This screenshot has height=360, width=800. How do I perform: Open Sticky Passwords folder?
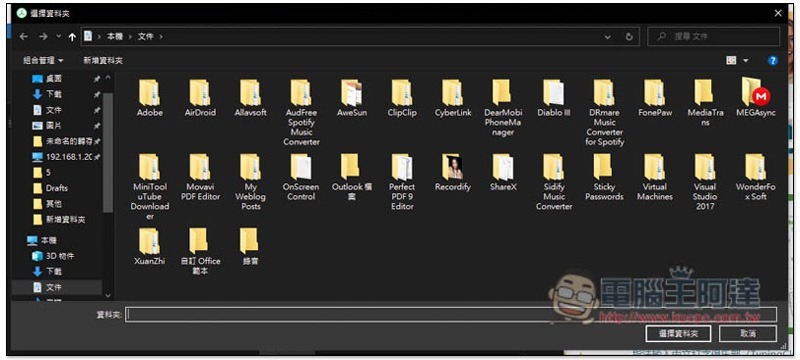coord(604,177)
